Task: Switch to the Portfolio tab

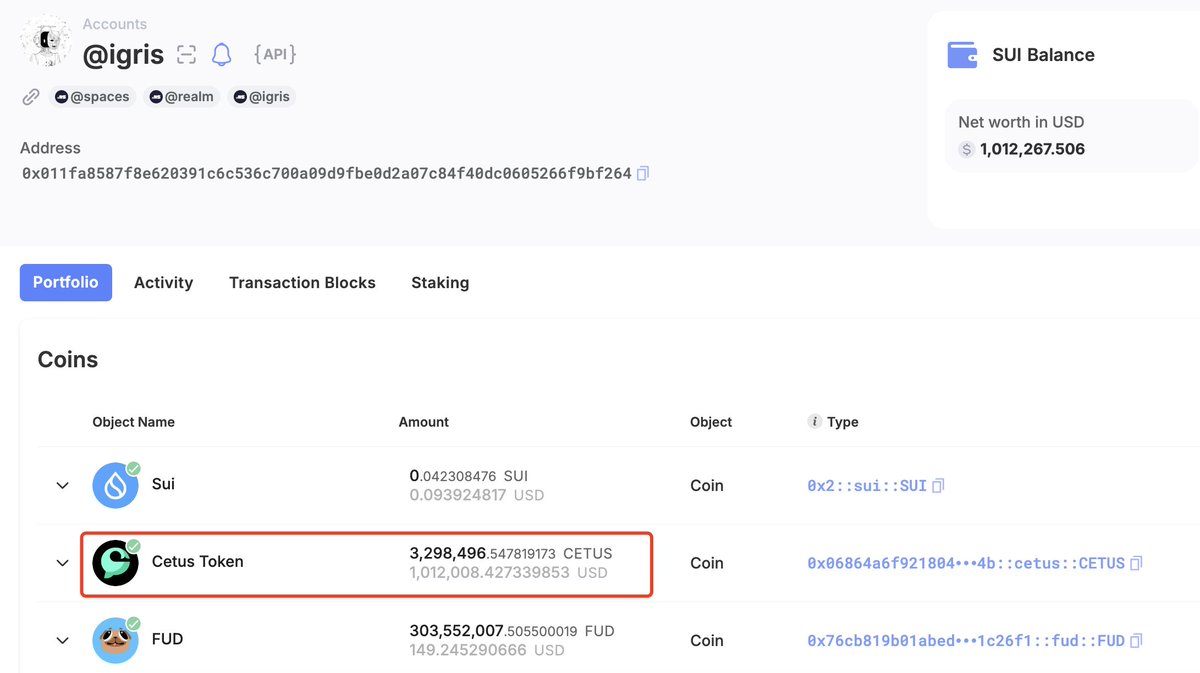Action: [66, 283]
